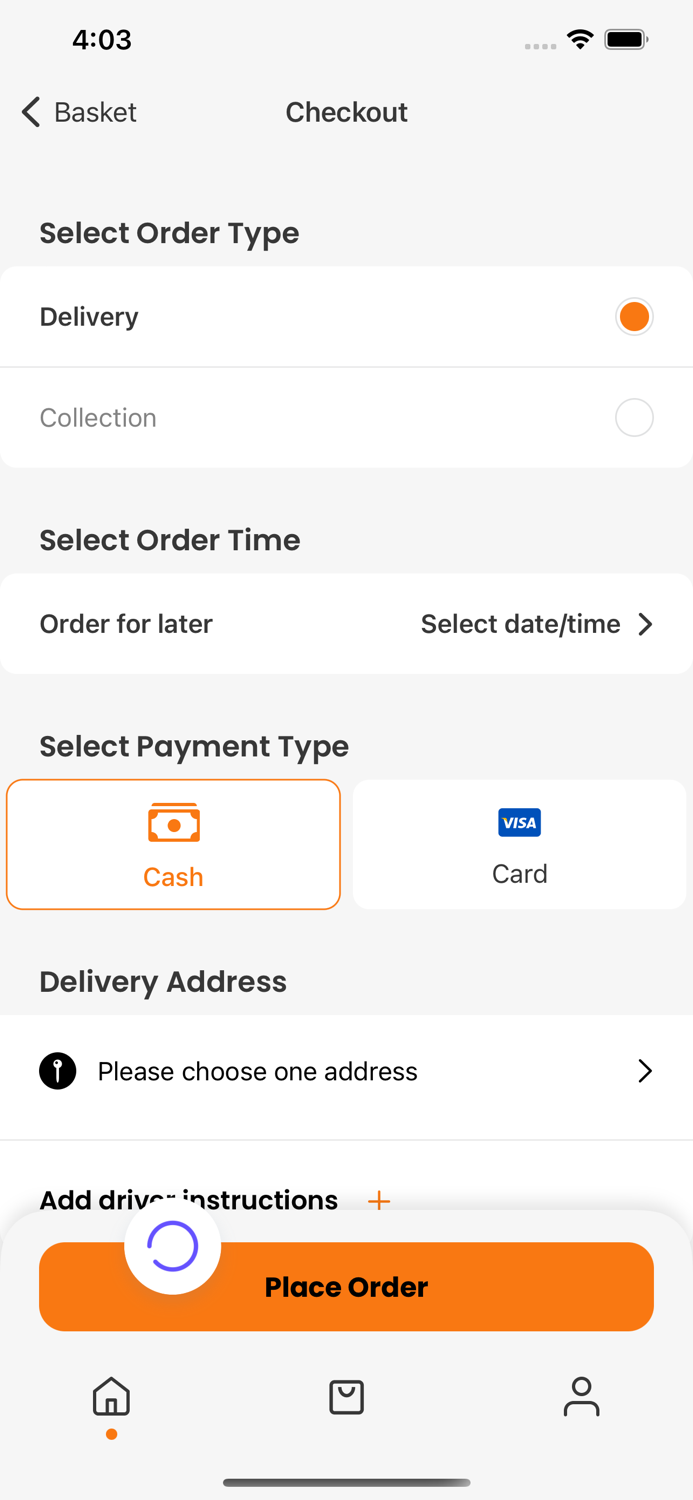Tap the Basket back link

(95, 112)
